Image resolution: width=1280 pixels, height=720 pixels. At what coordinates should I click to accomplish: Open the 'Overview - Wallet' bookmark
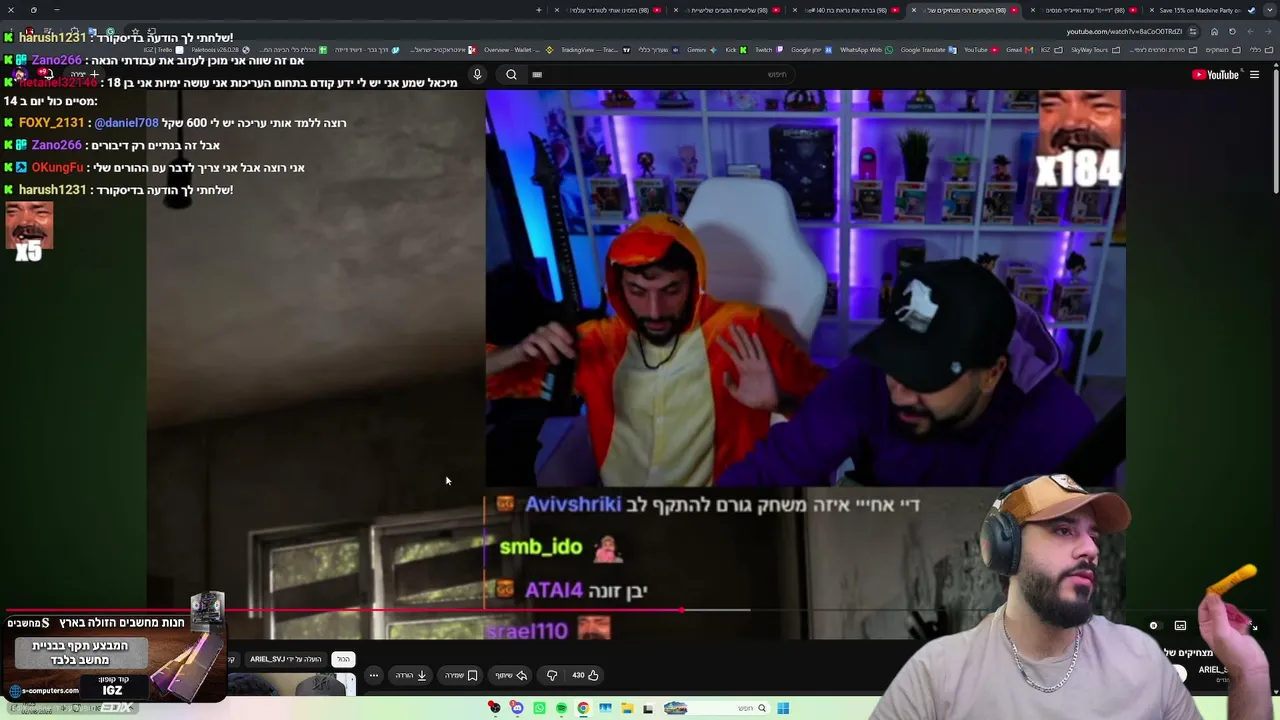point(518,49)
